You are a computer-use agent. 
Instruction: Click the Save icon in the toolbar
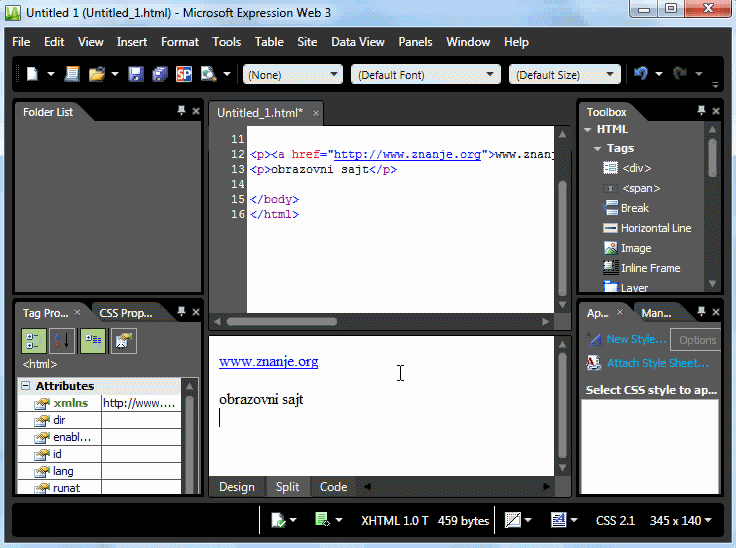pyautogui.click(x=135, y=74)
